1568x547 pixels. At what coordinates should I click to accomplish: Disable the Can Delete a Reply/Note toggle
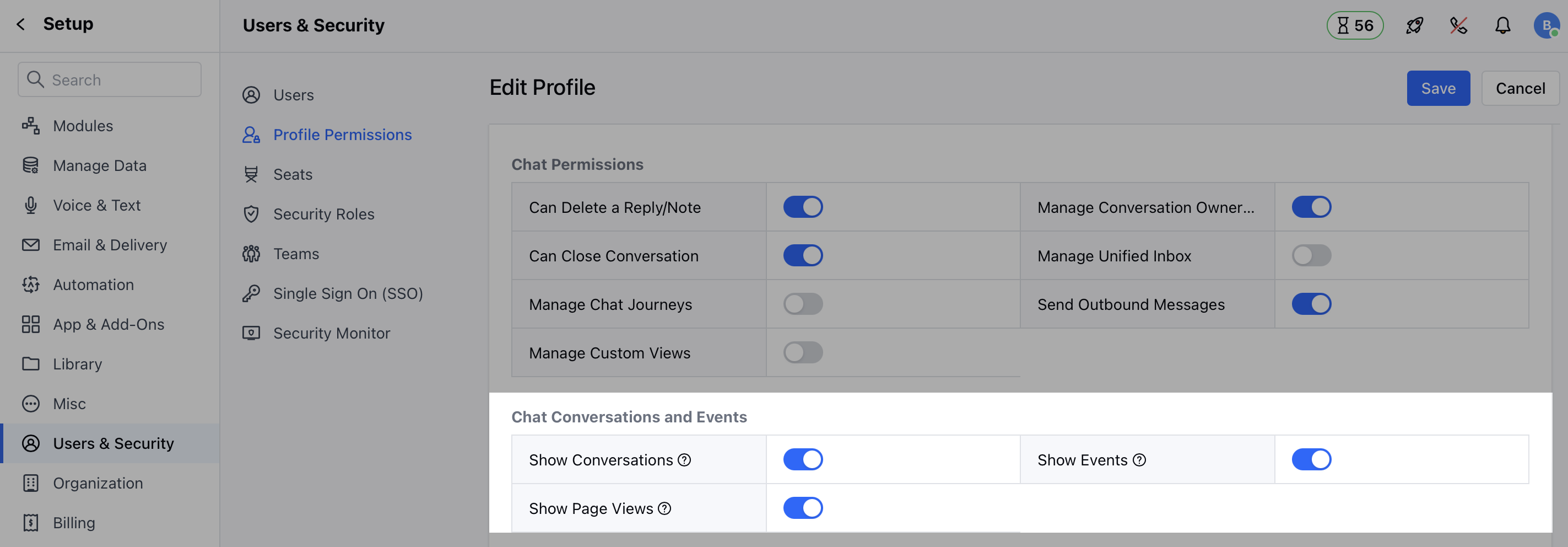(803, 207)
